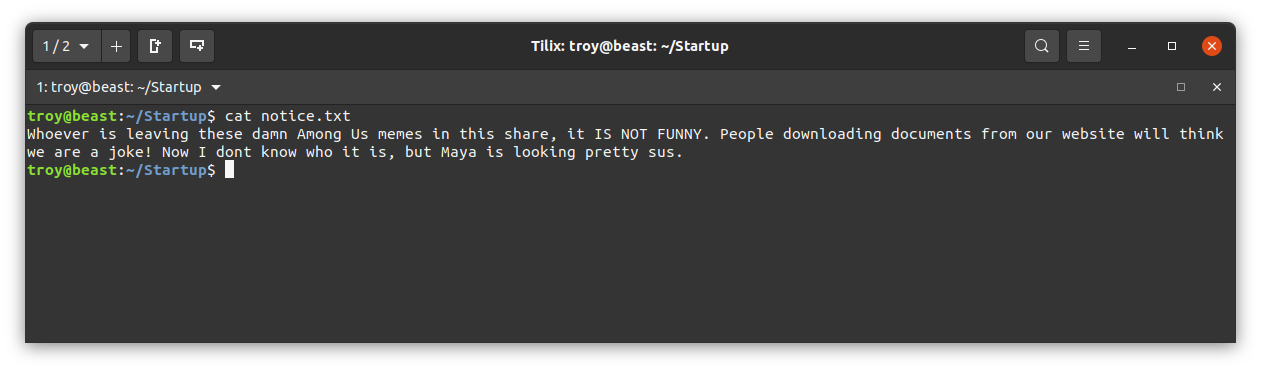Click the first troy@beast prompt
The height and width of the screenshot is (371, 1261).
72,116
